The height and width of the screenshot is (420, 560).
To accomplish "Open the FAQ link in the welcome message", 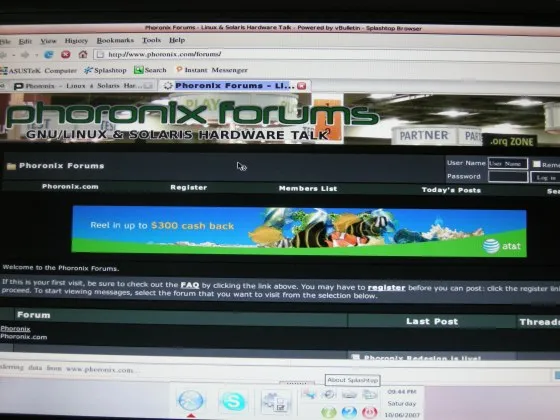I will coord(190,285).
